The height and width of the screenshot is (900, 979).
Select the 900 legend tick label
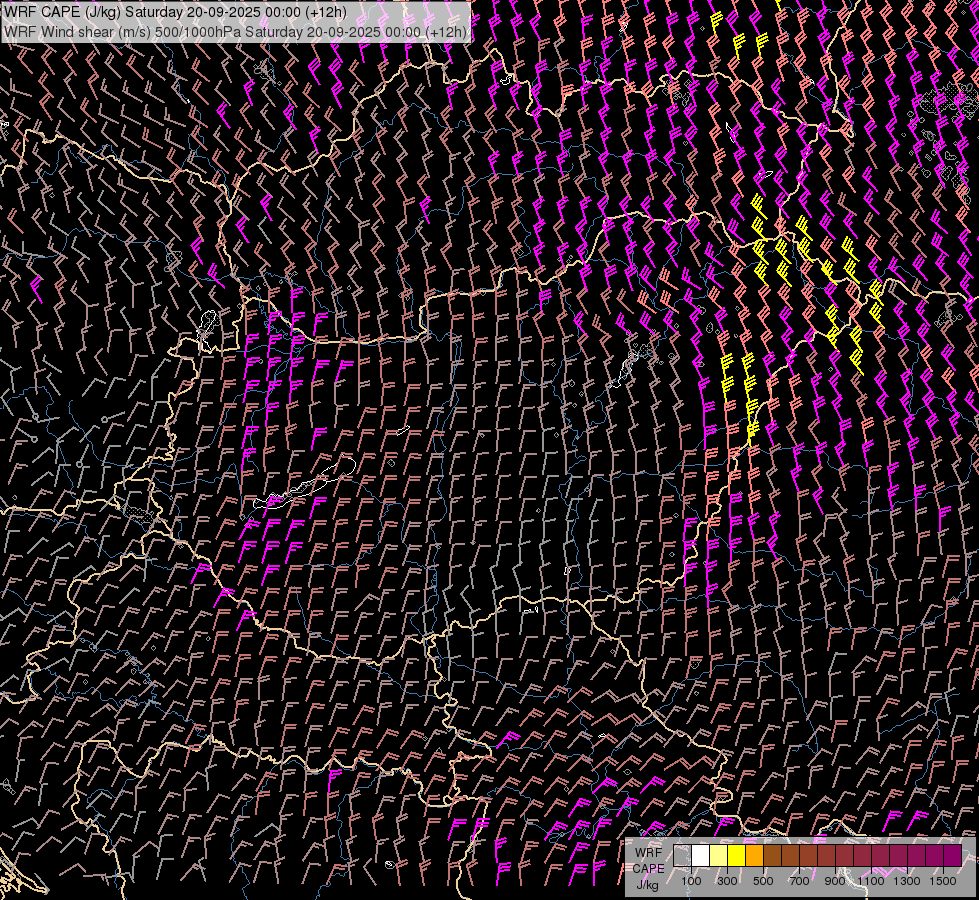pyautogui.click(x=835, y=881)
